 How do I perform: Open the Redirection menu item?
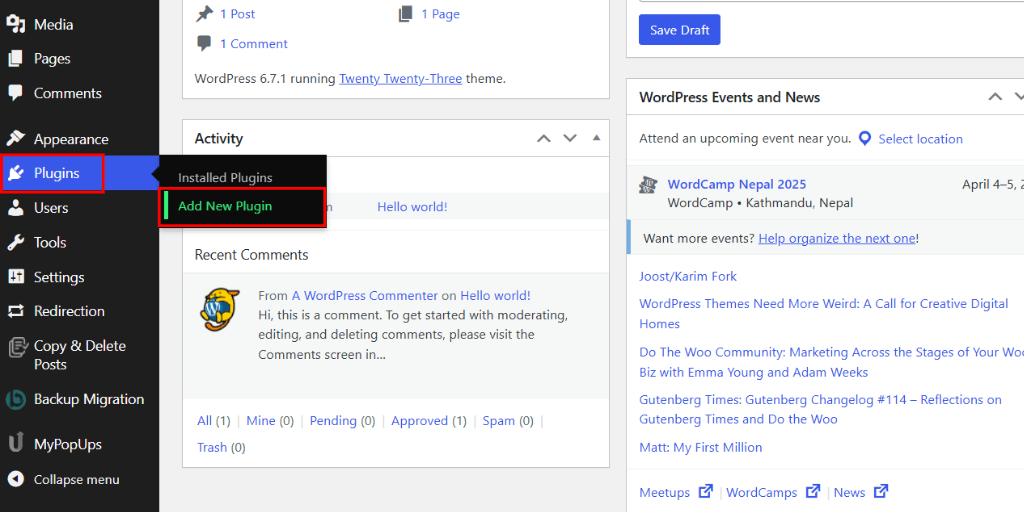click(x=69, y=311)
